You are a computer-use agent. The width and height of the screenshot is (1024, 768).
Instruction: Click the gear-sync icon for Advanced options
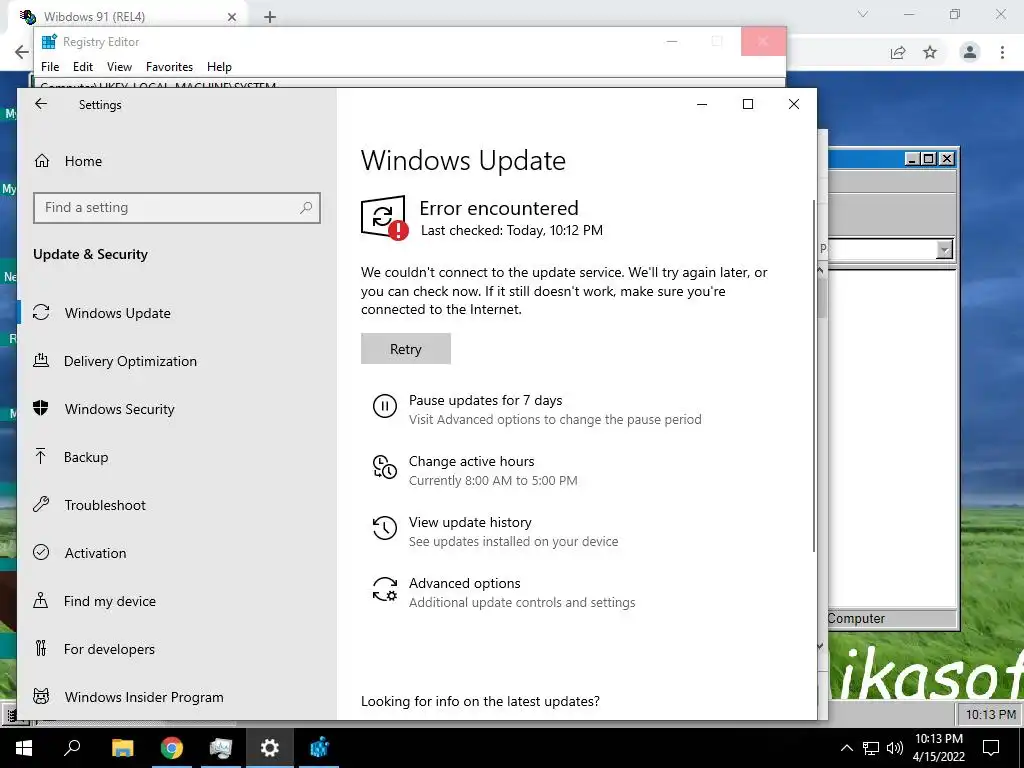pyautogui.click(x=385, y=589)
